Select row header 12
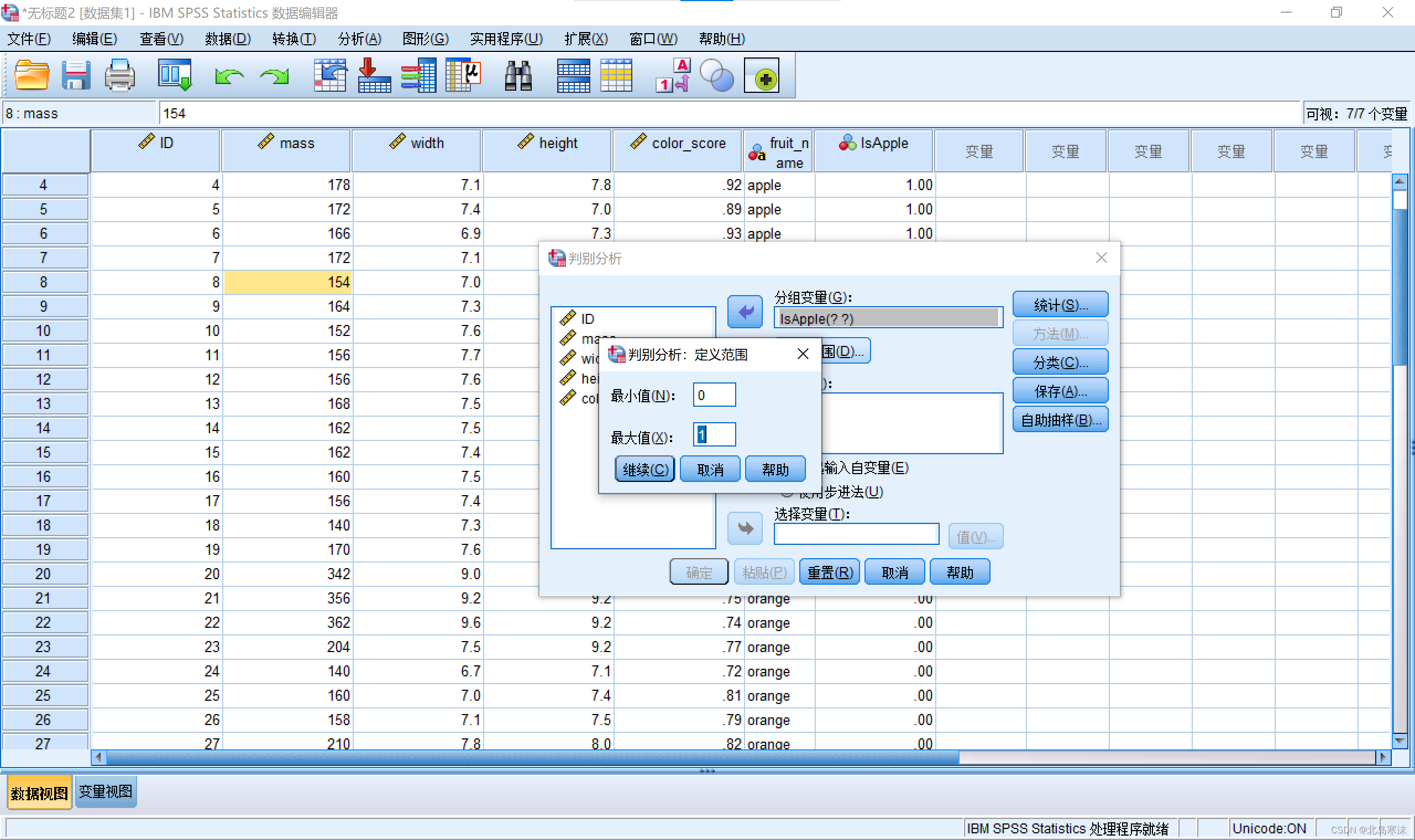This screenshot has height=840, width=1415. [44, 379]
